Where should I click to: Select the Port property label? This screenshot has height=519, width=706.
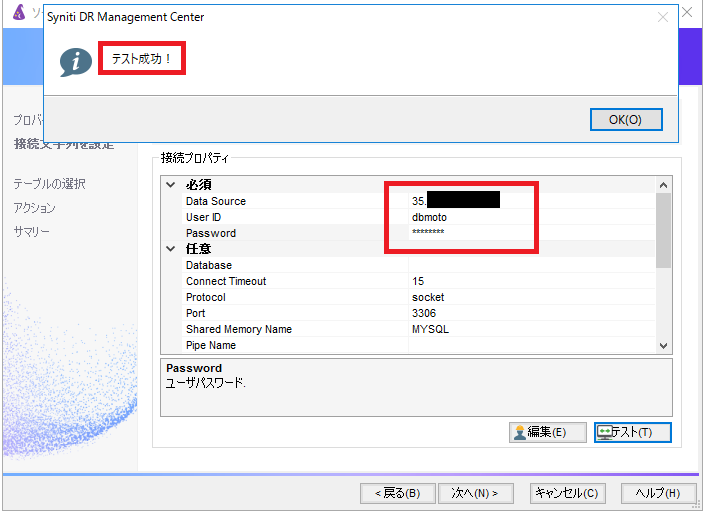(195, 313)
